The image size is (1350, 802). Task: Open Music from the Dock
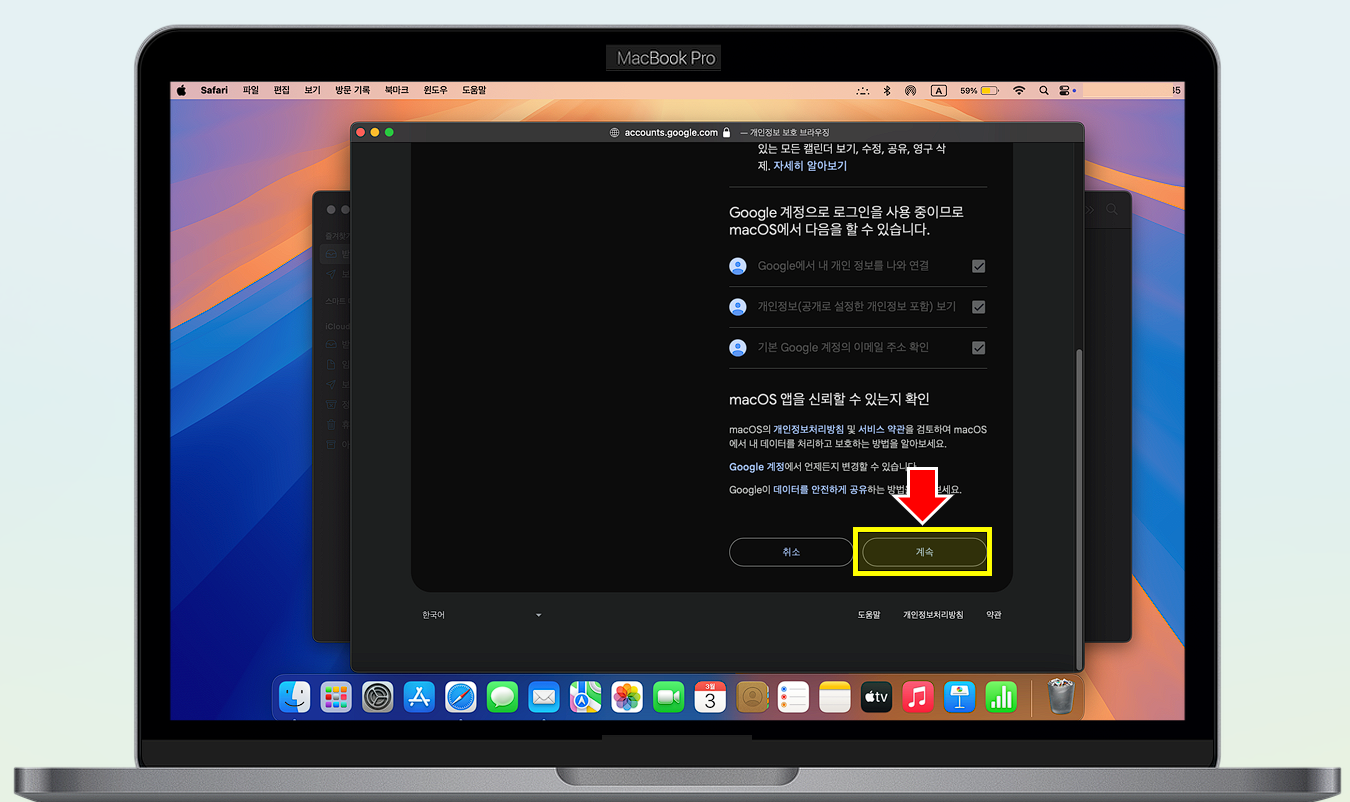tap(918, 696)
